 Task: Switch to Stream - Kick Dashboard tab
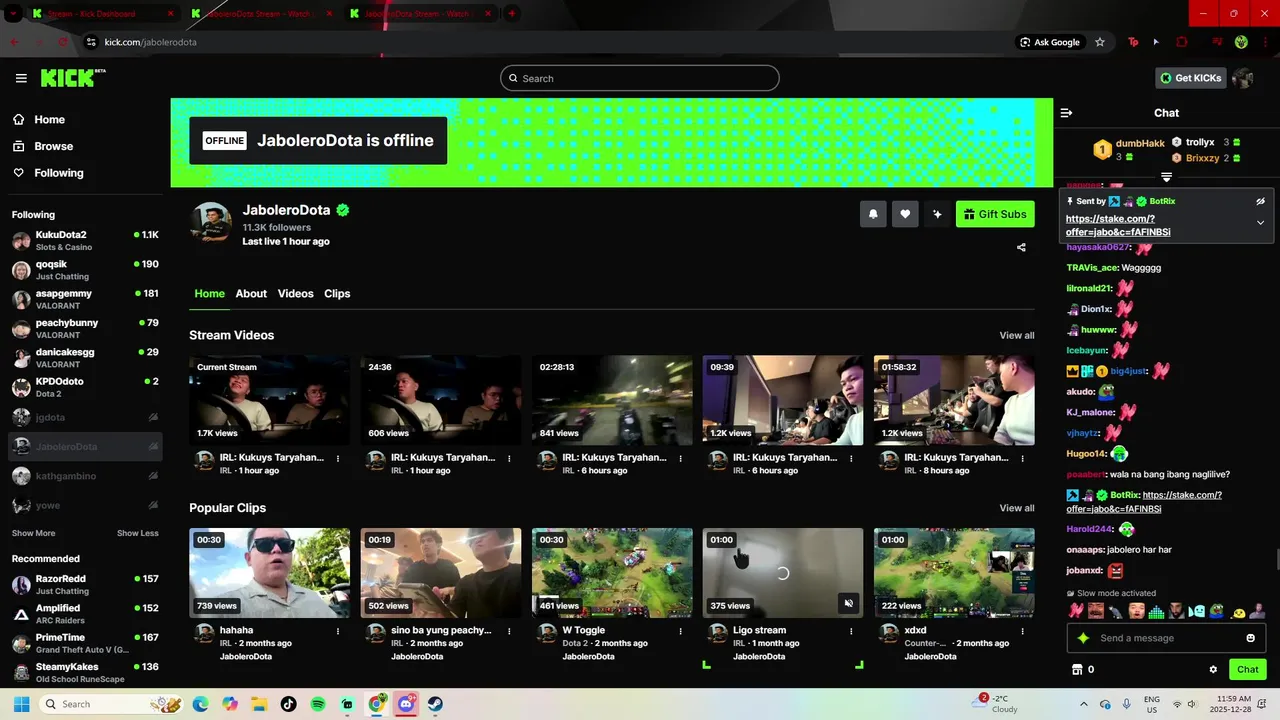(102, 14)
